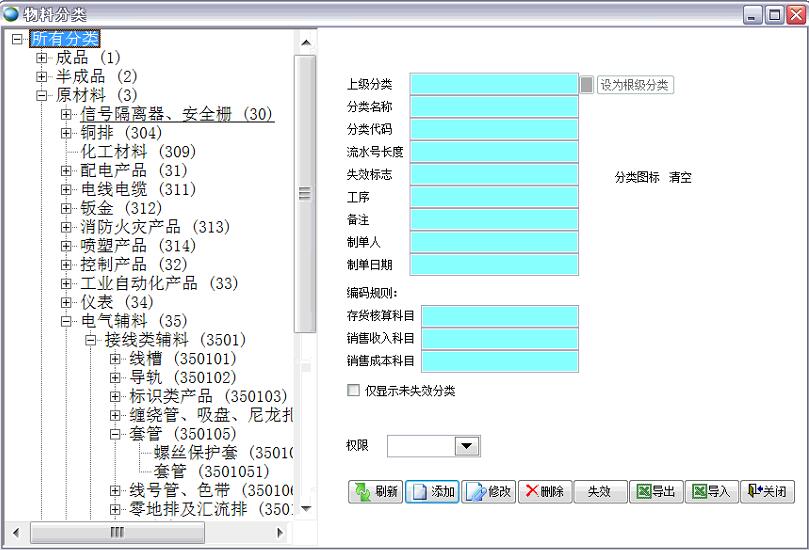Click the 刷新 refresh button
This screenshot has height=550, width=809.
pyautogui.click(x=375, y=492)
